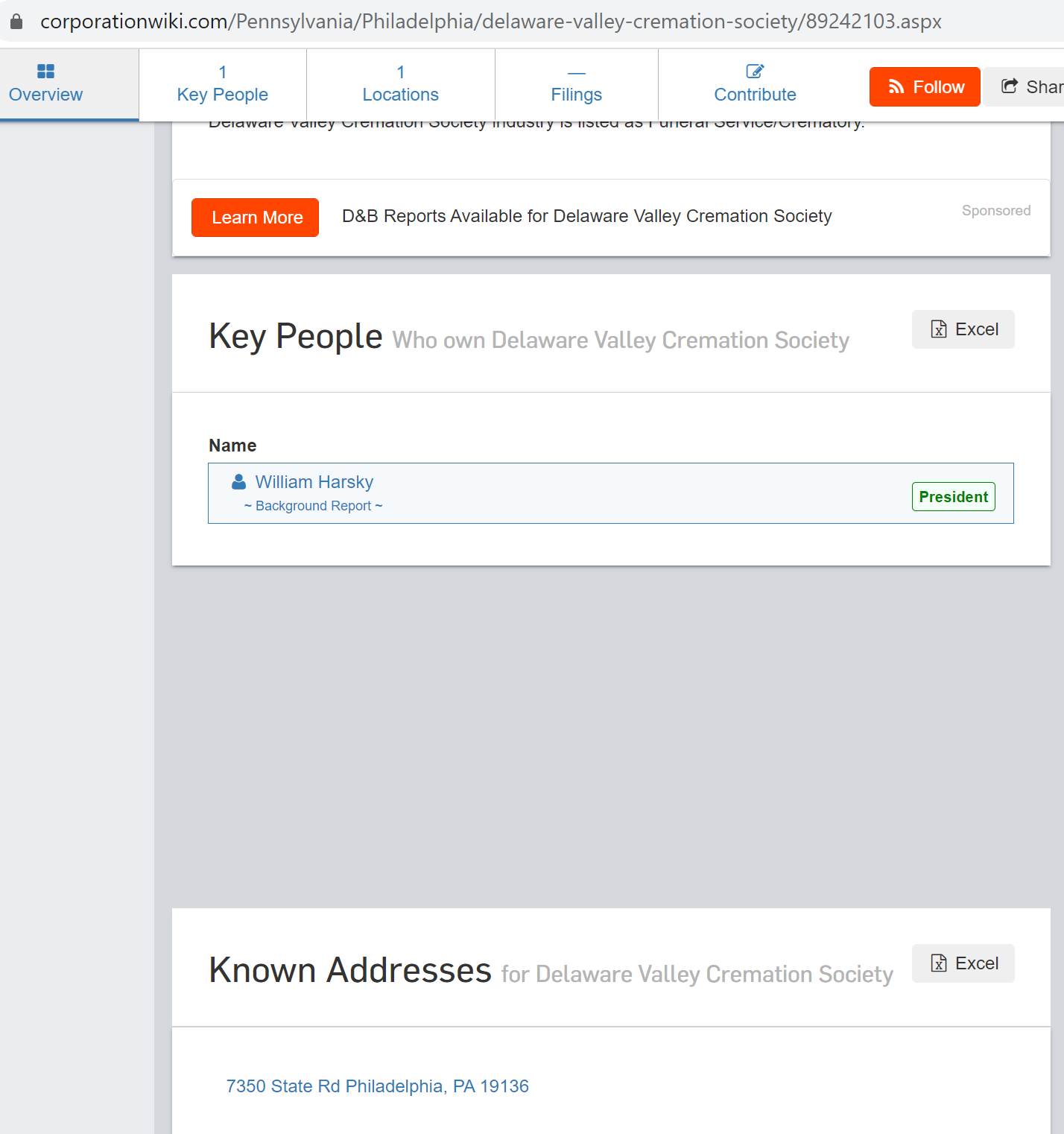1064x1134 pixels.
Task: Click the Contribute pencil edit icon
Action: [755, 72]
